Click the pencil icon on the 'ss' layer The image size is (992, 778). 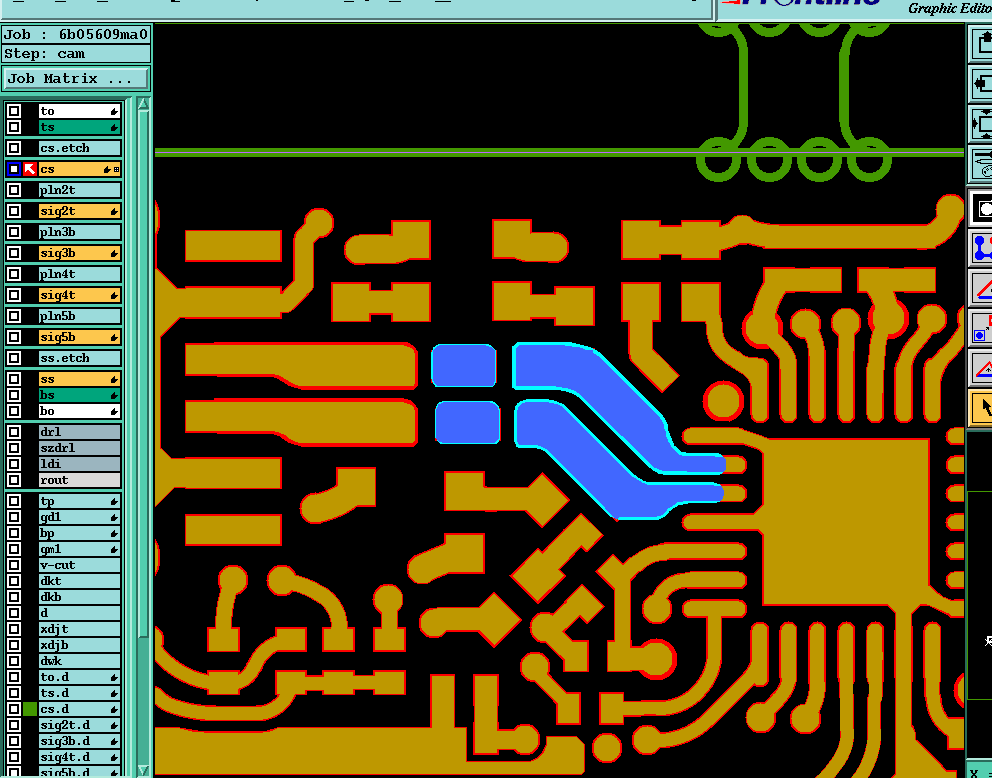pos(114,380)
